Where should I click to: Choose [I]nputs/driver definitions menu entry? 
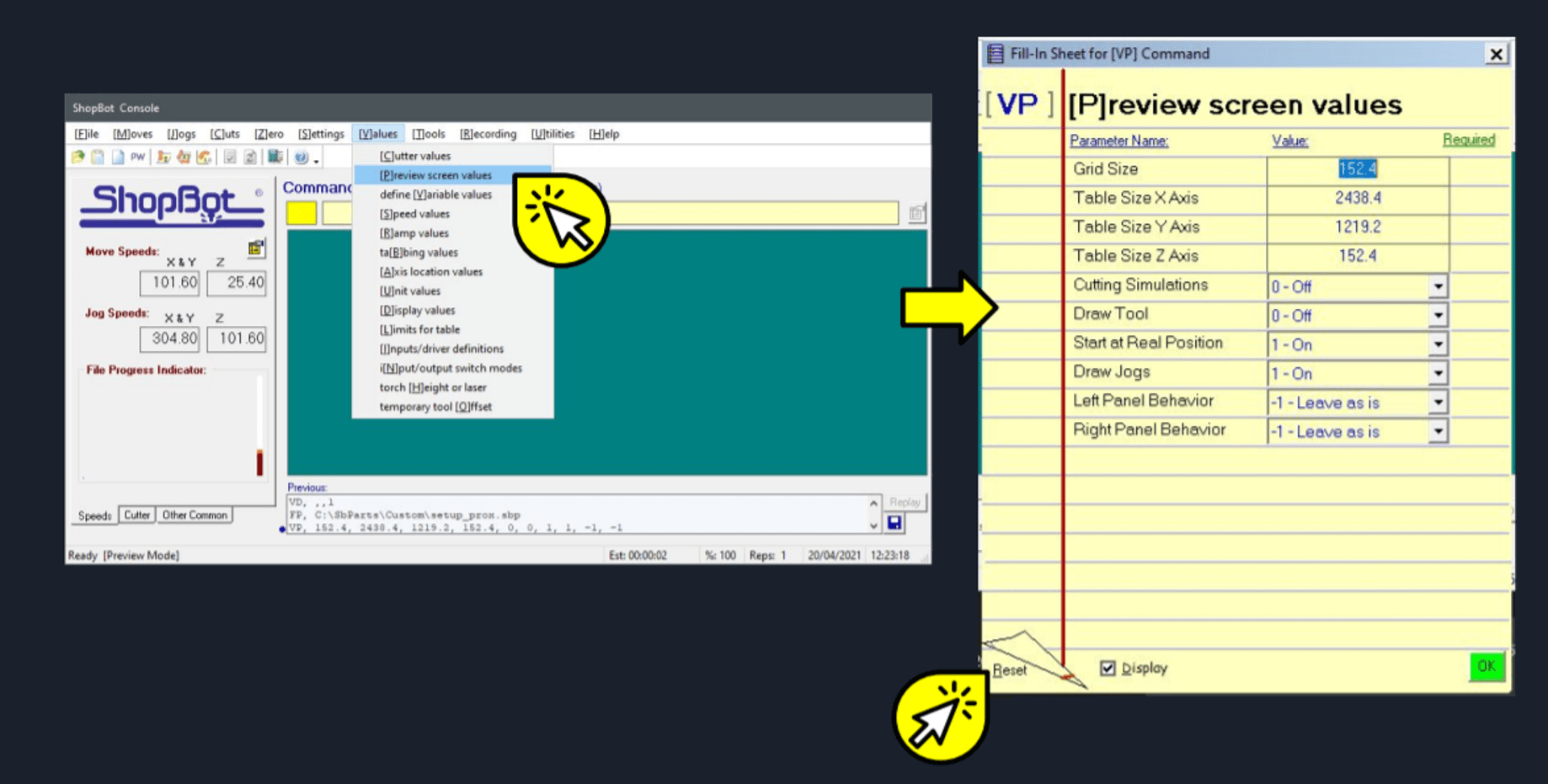coord(453,349)
